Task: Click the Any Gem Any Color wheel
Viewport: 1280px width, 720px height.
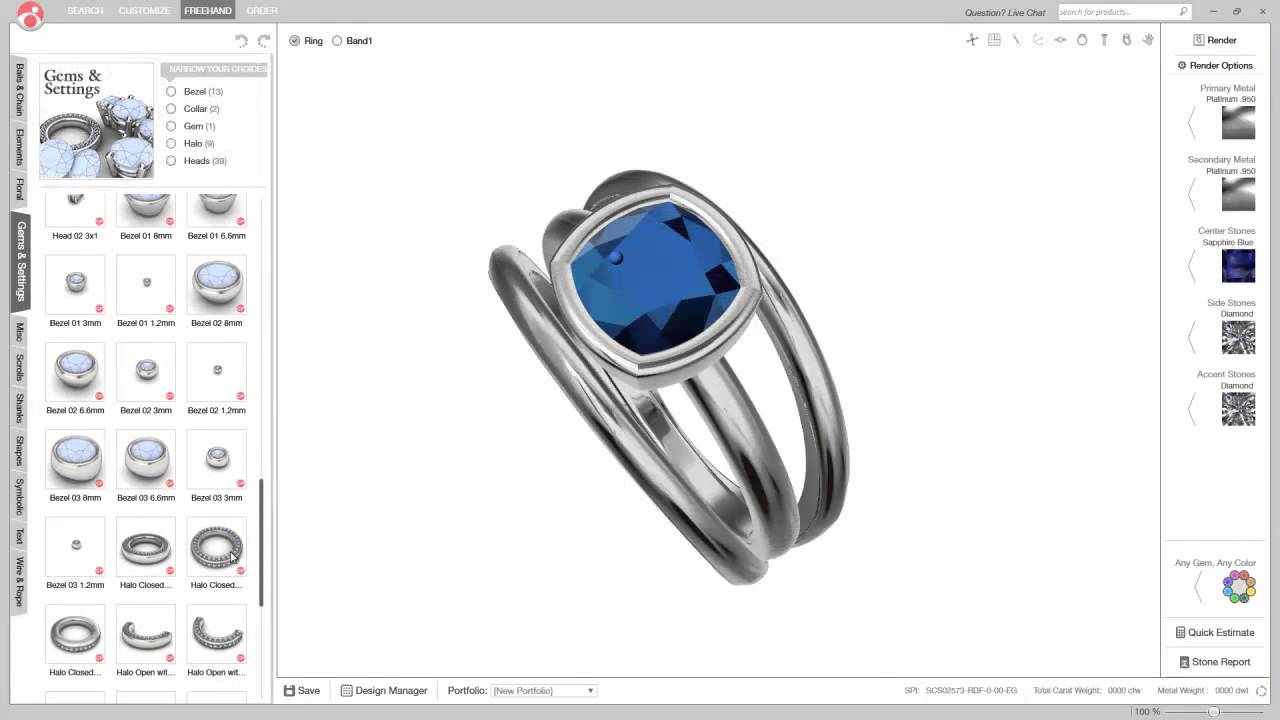Action: coord(1238,587)
